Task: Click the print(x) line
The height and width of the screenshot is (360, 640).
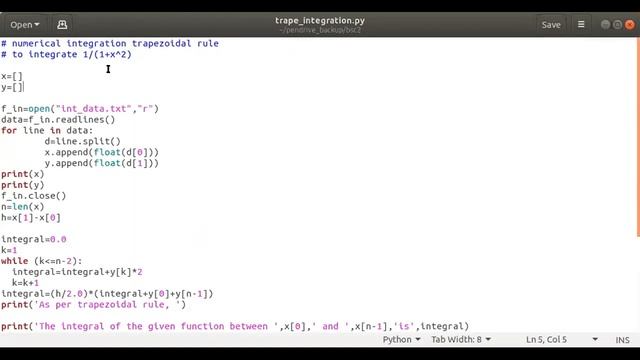Action: 22,174
